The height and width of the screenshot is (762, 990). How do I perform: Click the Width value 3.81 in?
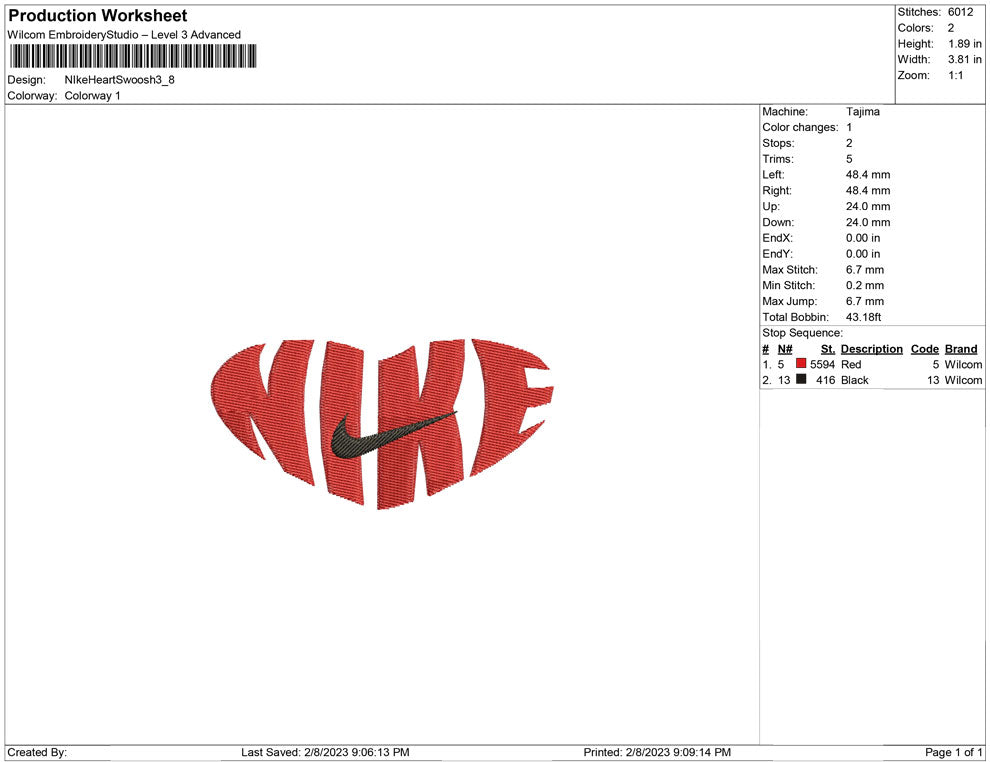(965, 59)
